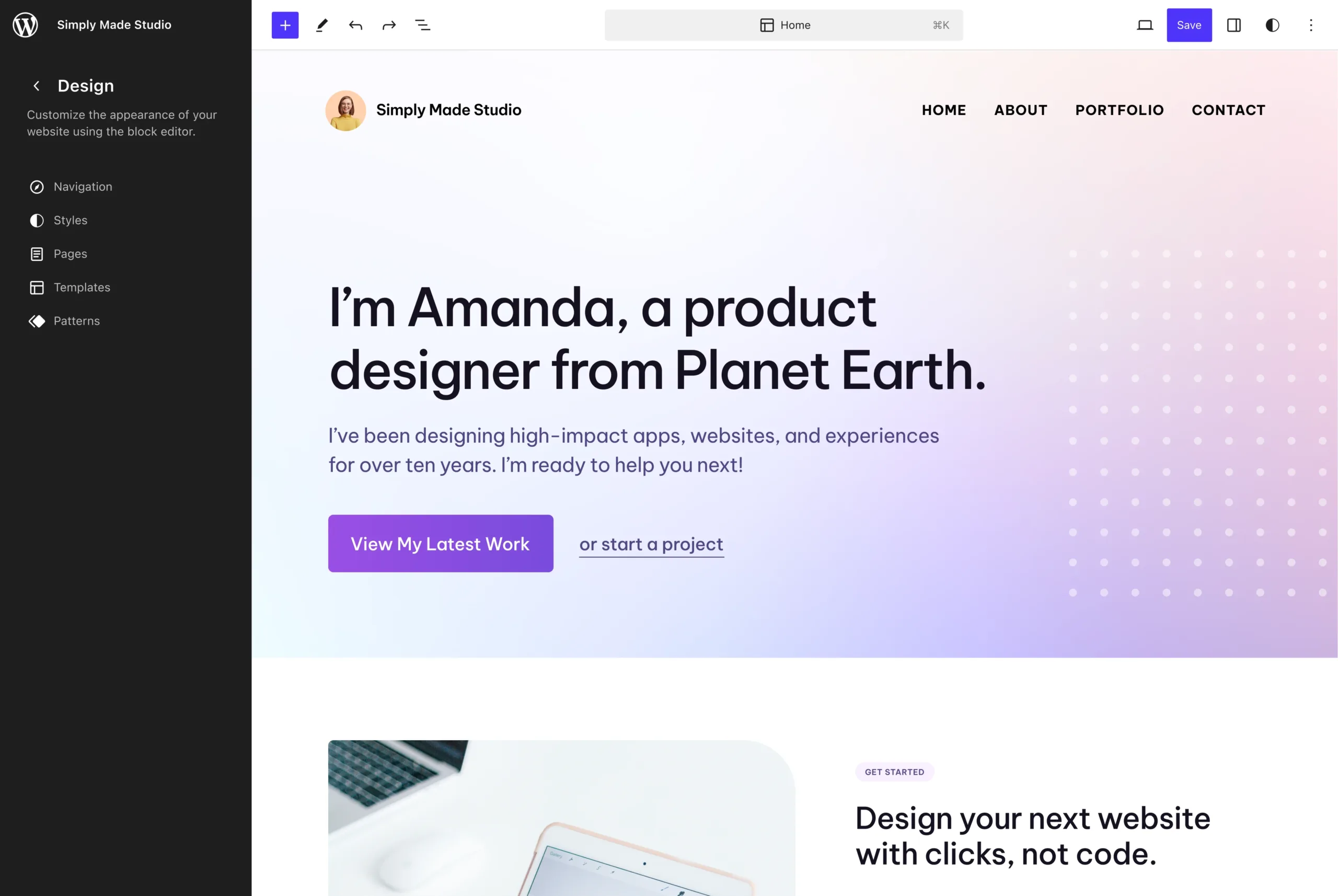Expand the Pages panel
Image resolution: width=1338 pixels, height=896 pixels.
pyautogui.click(x=70, y=254)
